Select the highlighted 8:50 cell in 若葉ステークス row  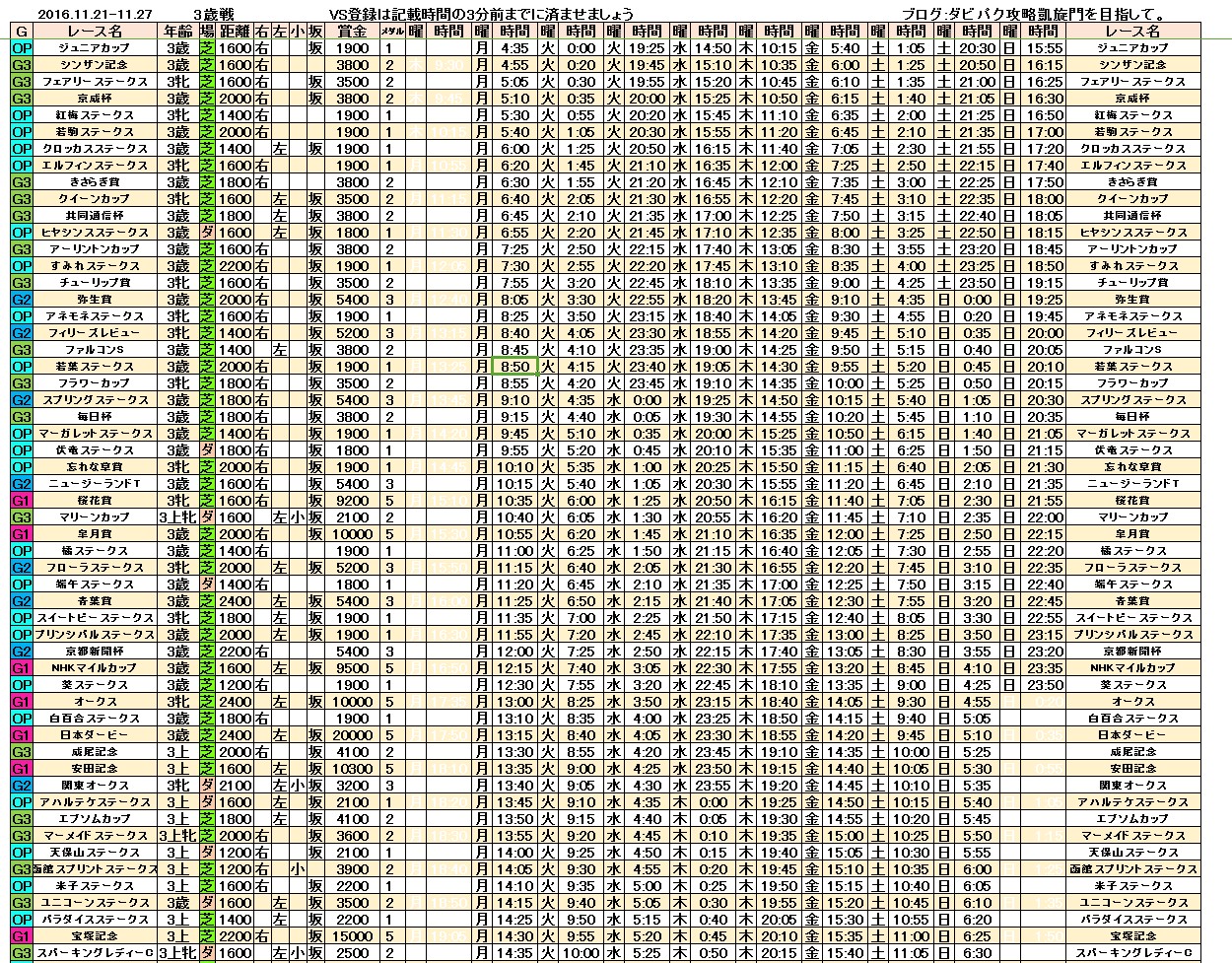pyautogui.click(x=514, y=367)
